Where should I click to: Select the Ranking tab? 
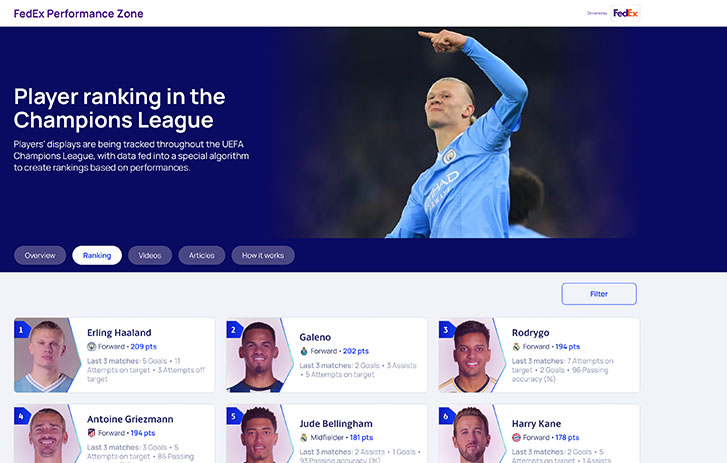pos(97,255)
